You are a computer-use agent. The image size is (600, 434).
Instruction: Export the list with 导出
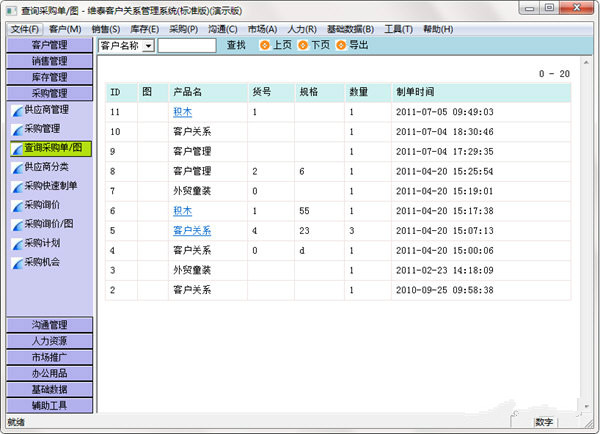point(359,45)
